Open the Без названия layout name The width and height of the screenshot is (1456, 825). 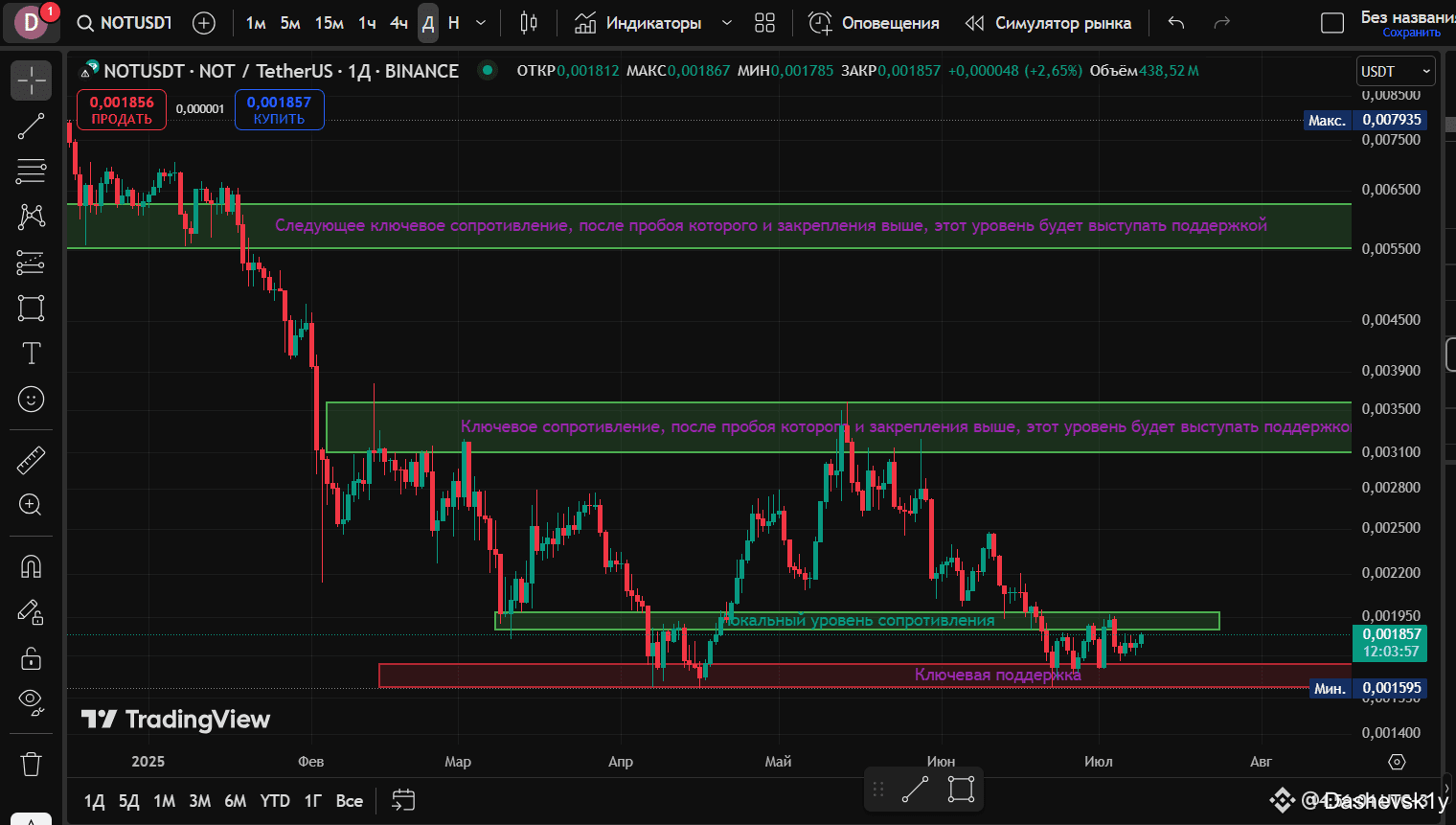click(x=1408, y=16)
